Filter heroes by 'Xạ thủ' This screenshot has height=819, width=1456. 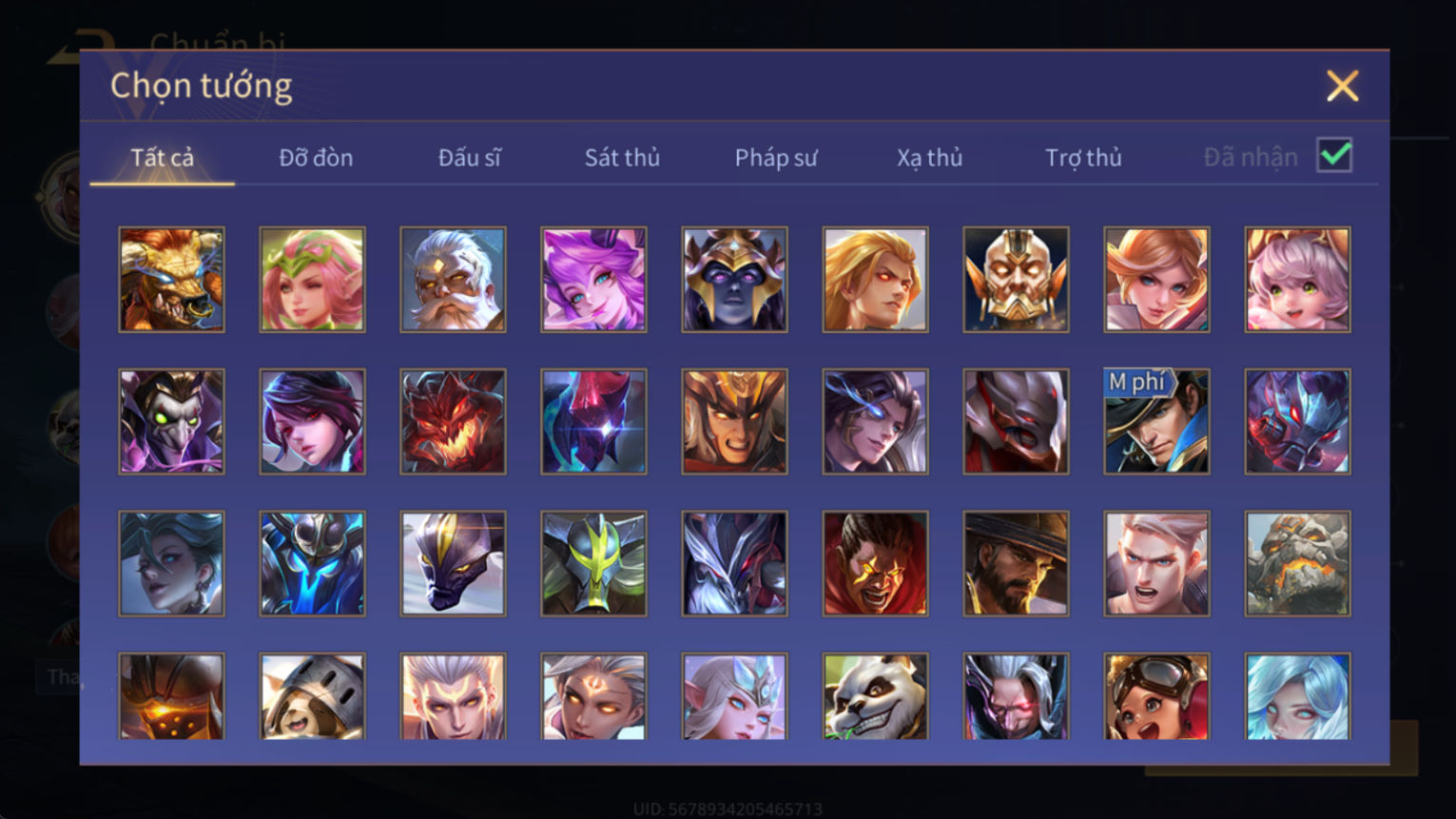coord(929,158)
